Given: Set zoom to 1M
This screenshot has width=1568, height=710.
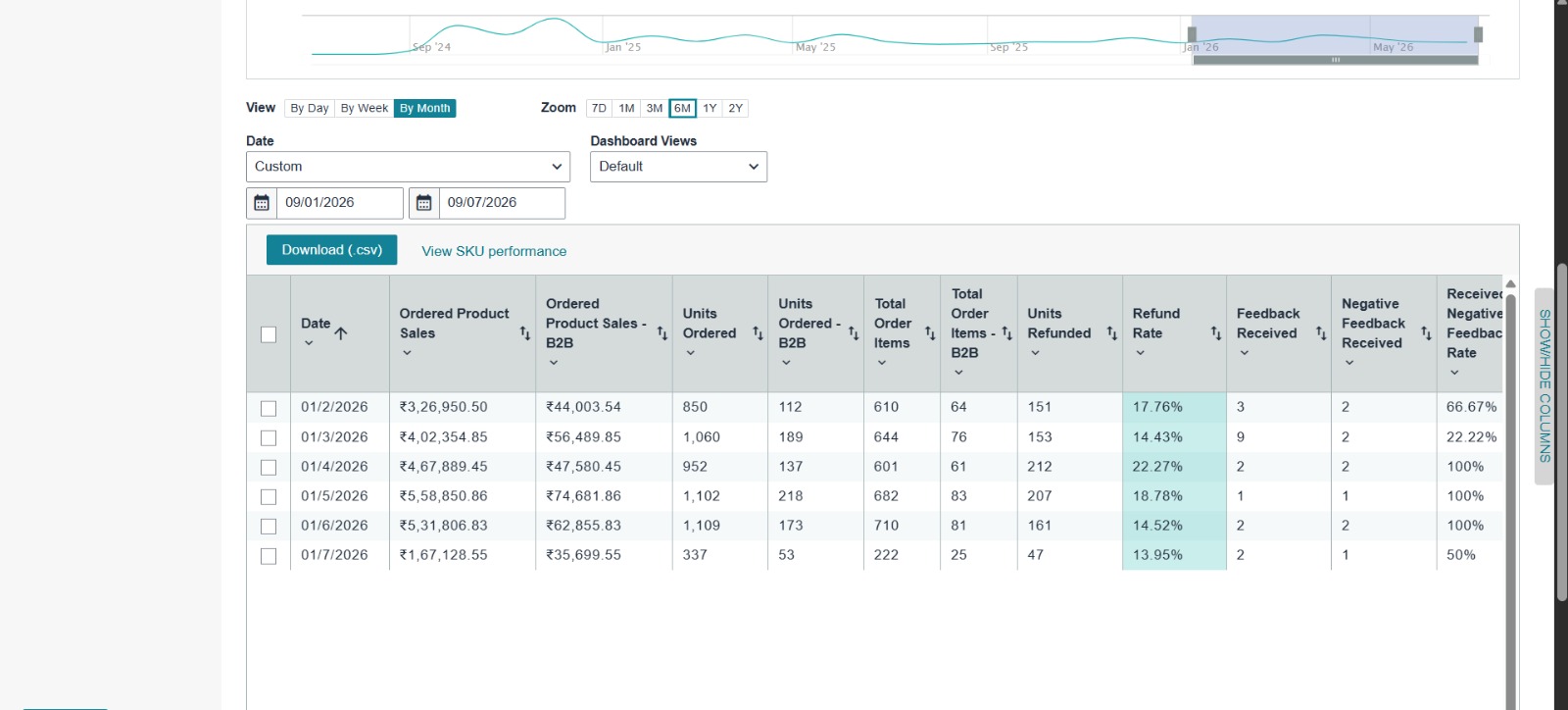Looking at the screenshot, I should [x=626, y=109].
